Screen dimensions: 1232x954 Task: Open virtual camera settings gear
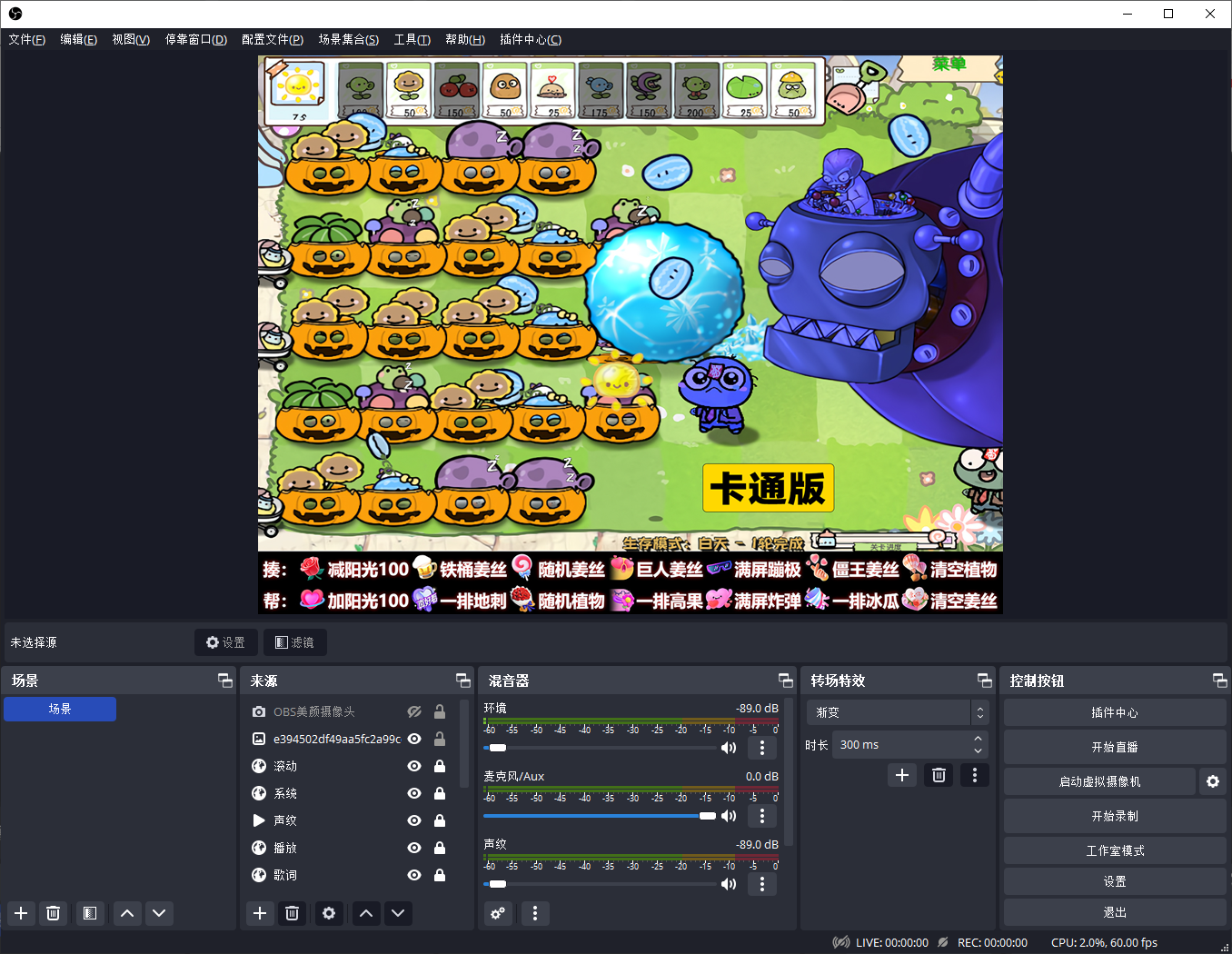pos(1212,781)
